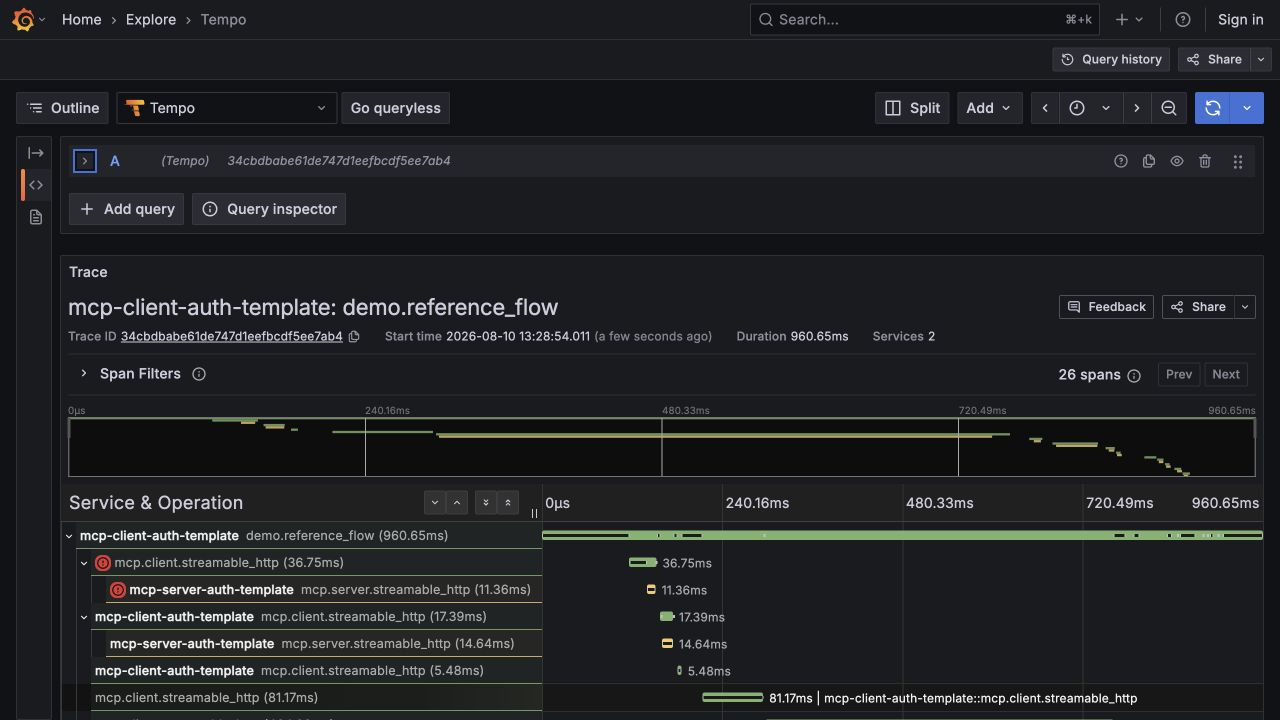
Task: Collapse the mcp.client.streamable_http 36.75ms span
Action: click(x=84, y=563)
